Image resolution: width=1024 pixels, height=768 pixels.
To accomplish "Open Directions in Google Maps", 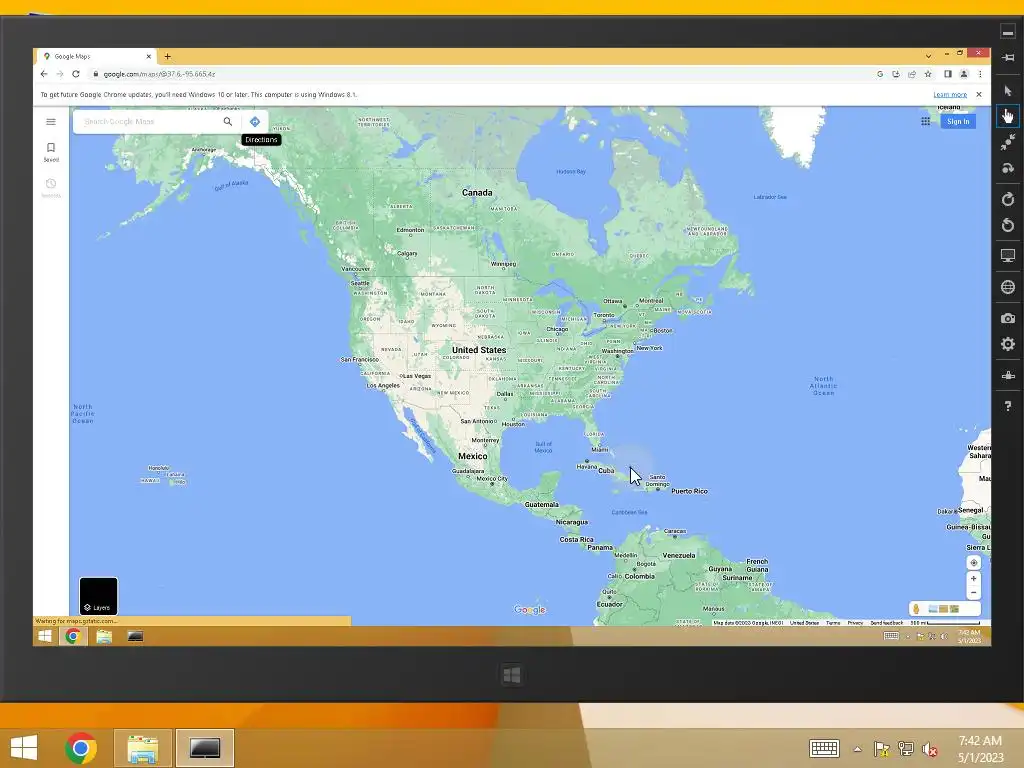I will coord(255,121).
